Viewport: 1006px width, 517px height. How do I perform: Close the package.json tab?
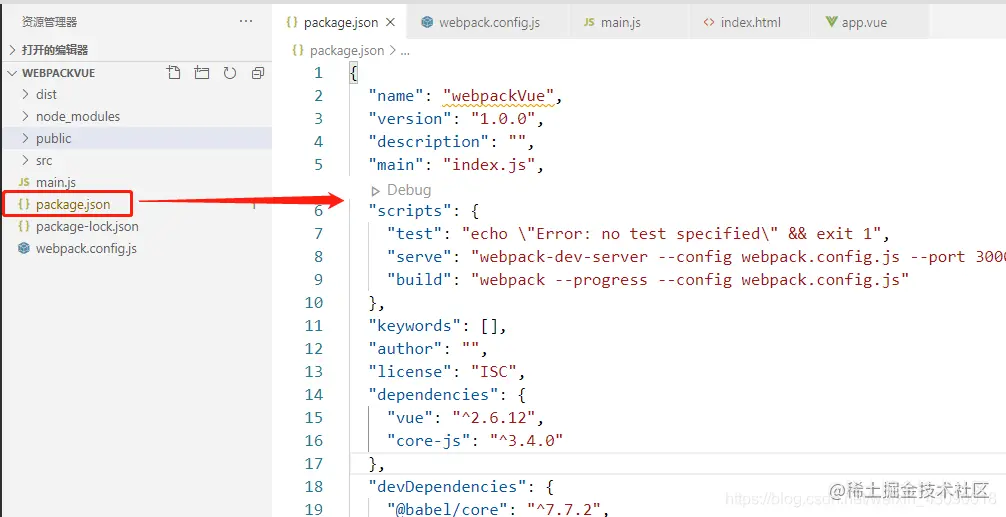coord(390,22)
